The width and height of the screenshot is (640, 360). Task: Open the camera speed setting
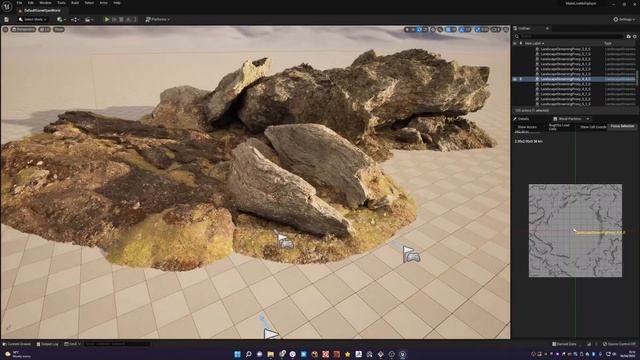(x=496, y=29)
